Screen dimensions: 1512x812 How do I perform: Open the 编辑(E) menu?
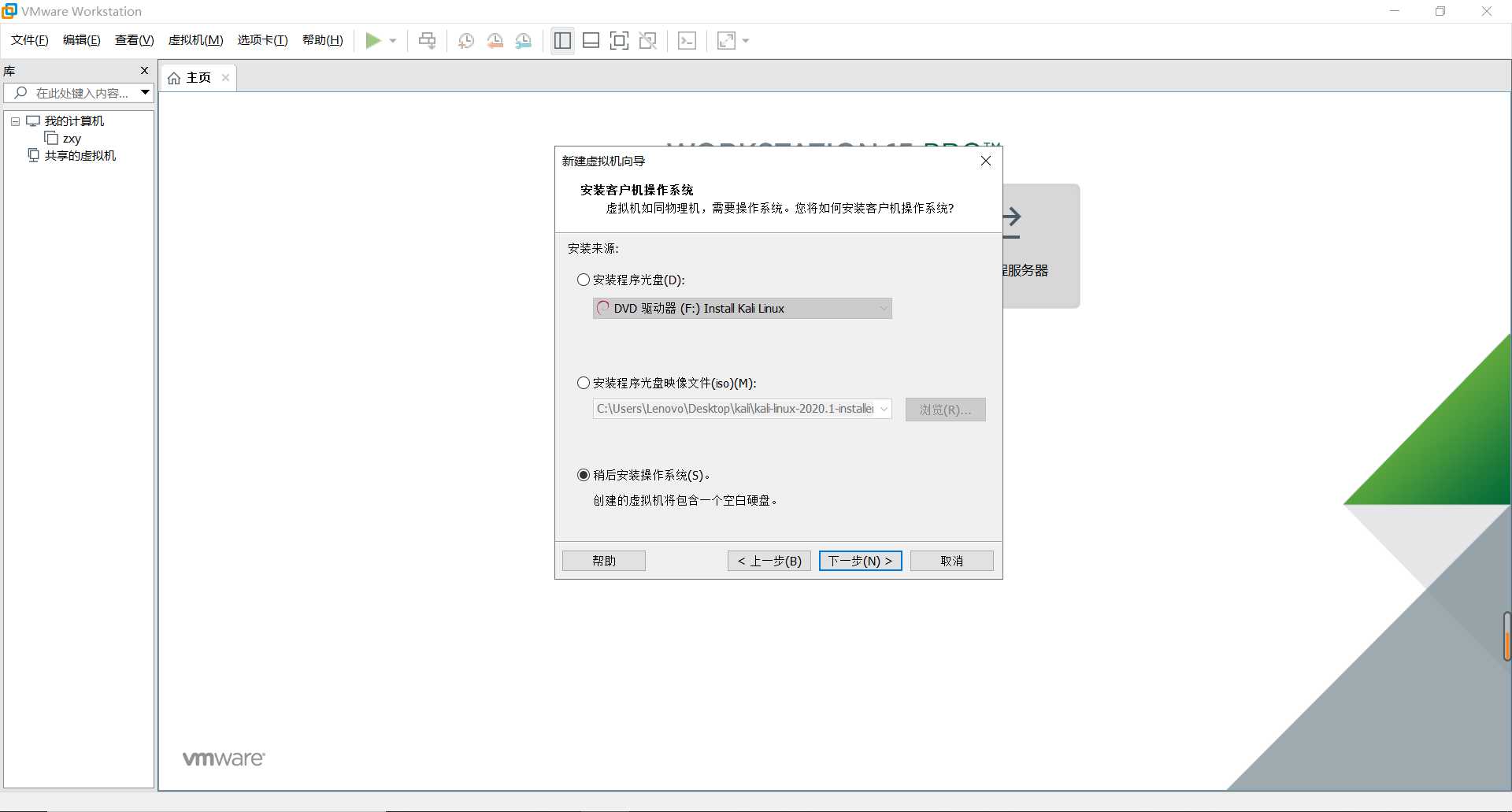(82, 40)
